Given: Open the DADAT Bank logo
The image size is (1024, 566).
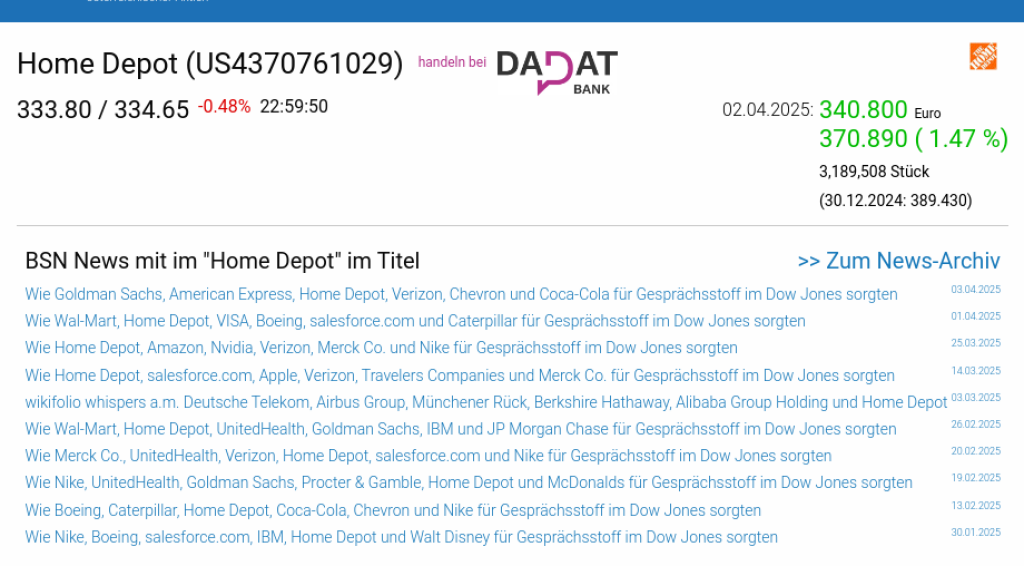Looking at the screenshot, I should [x=557, y=72].
